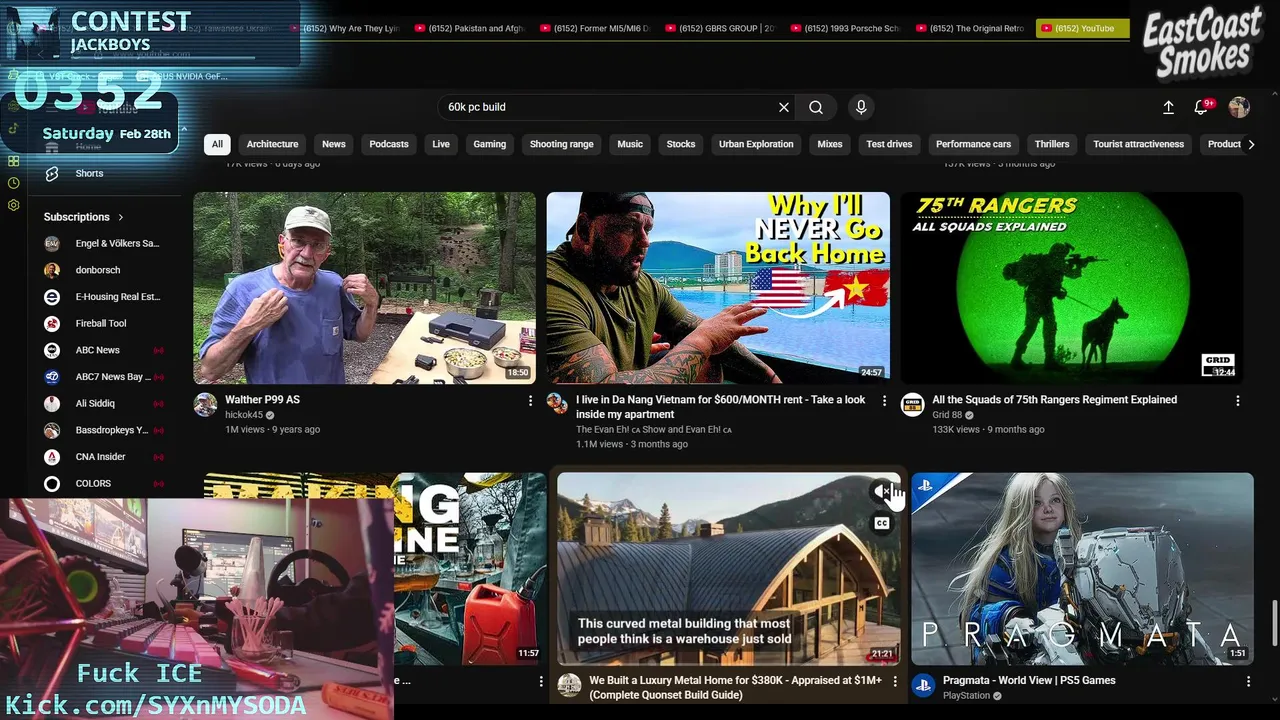Screen dimensions: 1280x720
Task: Click the Engel & Völkers channel avatar
Action: point(52,243)
